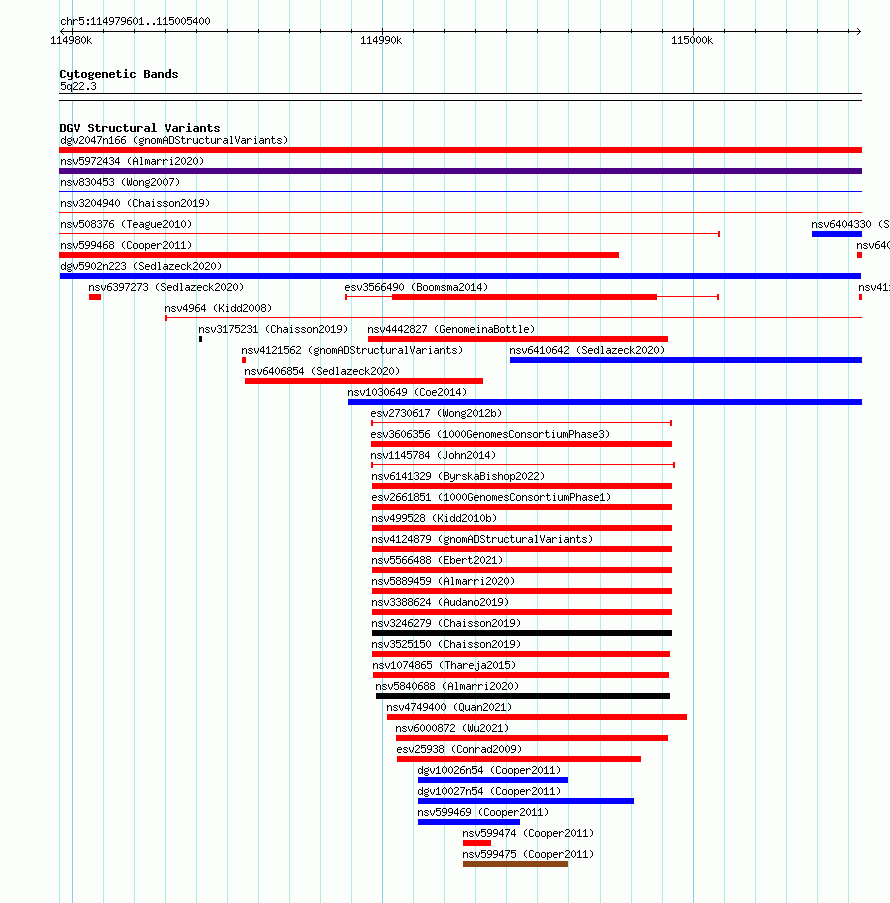Click the 114980k ruler tick label
The image size is (890, 903).
71,40
